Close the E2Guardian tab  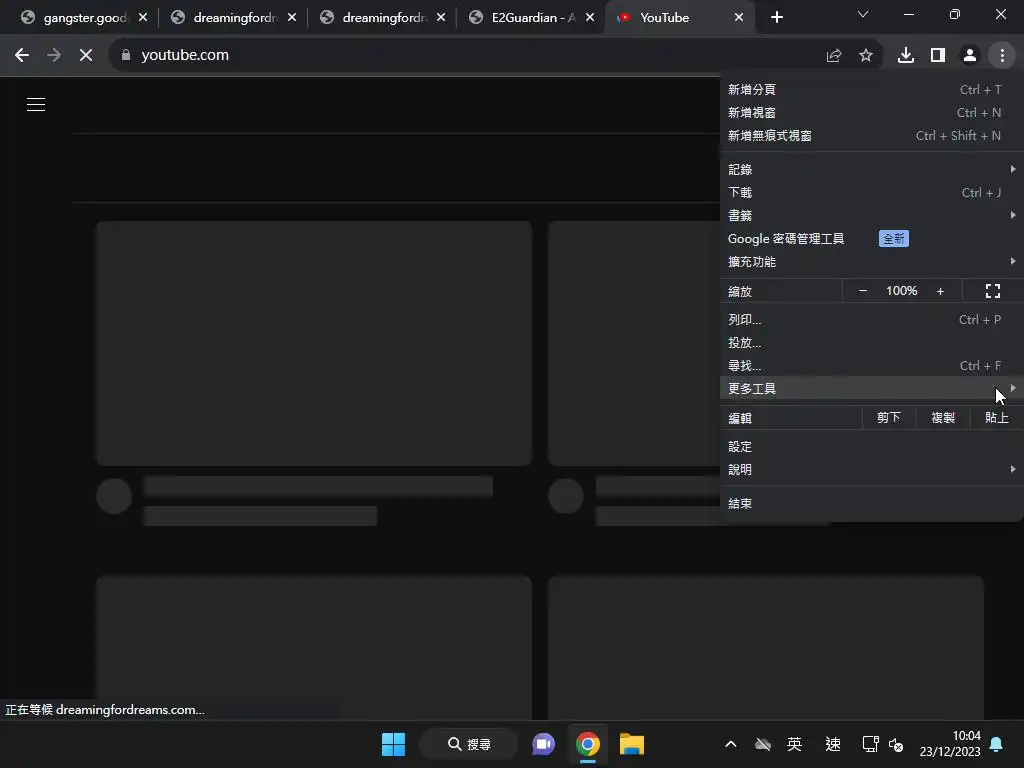590,18
